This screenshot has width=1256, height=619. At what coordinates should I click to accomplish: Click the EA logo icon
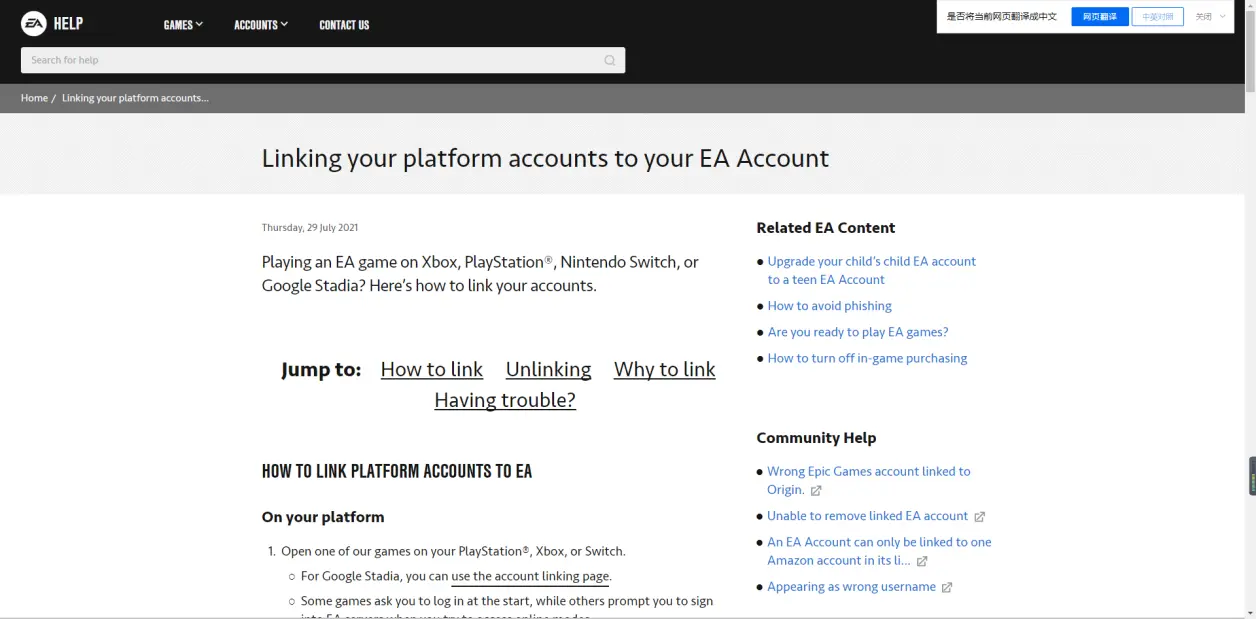pyautogui.click(x=34, y=24)
